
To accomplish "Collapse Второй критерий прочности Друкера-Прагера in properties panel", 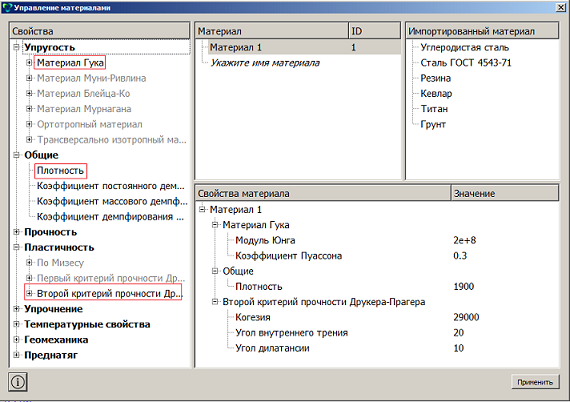I will 215,302.
